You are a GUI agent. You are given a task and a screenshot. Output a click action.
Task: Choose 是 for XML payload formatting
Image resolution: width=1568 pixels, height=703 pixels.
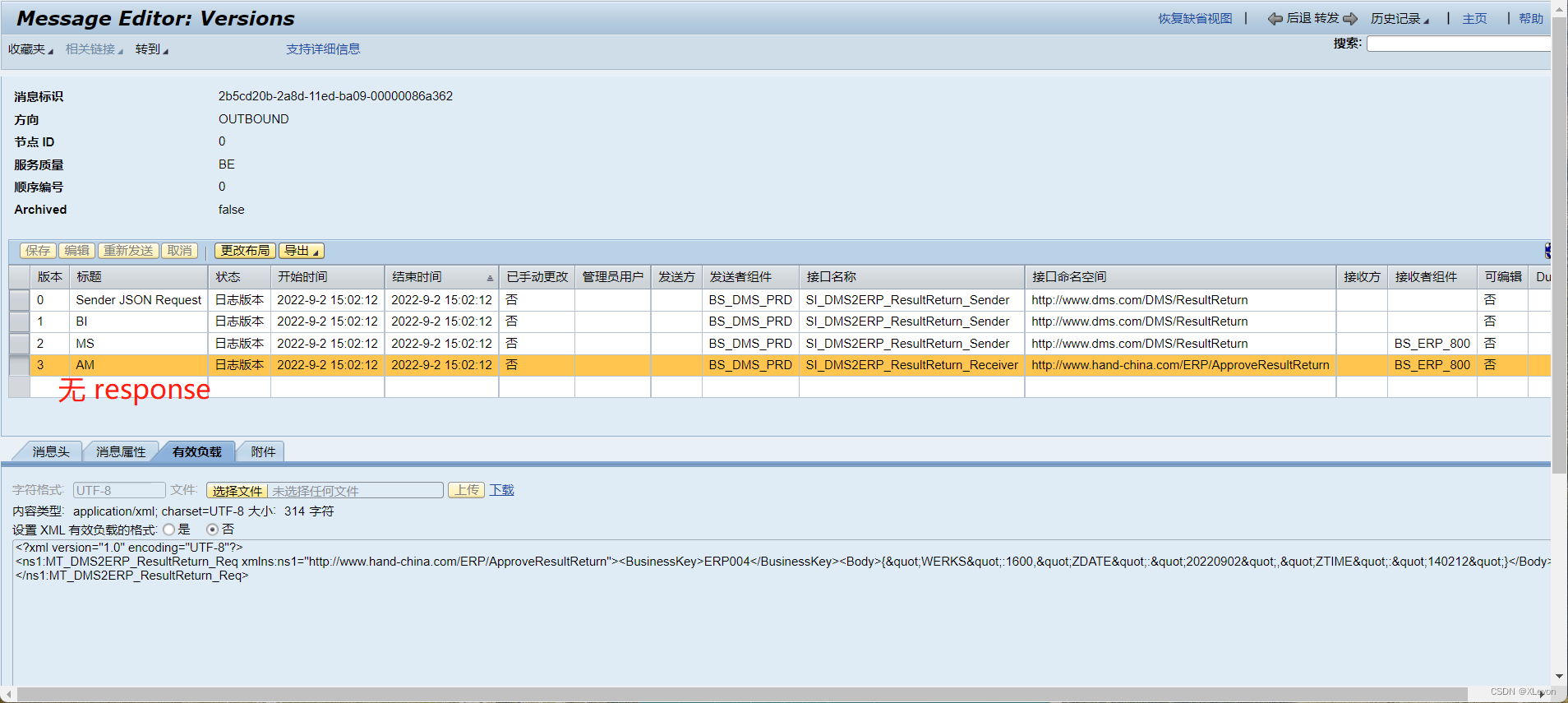tap(169, 530)
